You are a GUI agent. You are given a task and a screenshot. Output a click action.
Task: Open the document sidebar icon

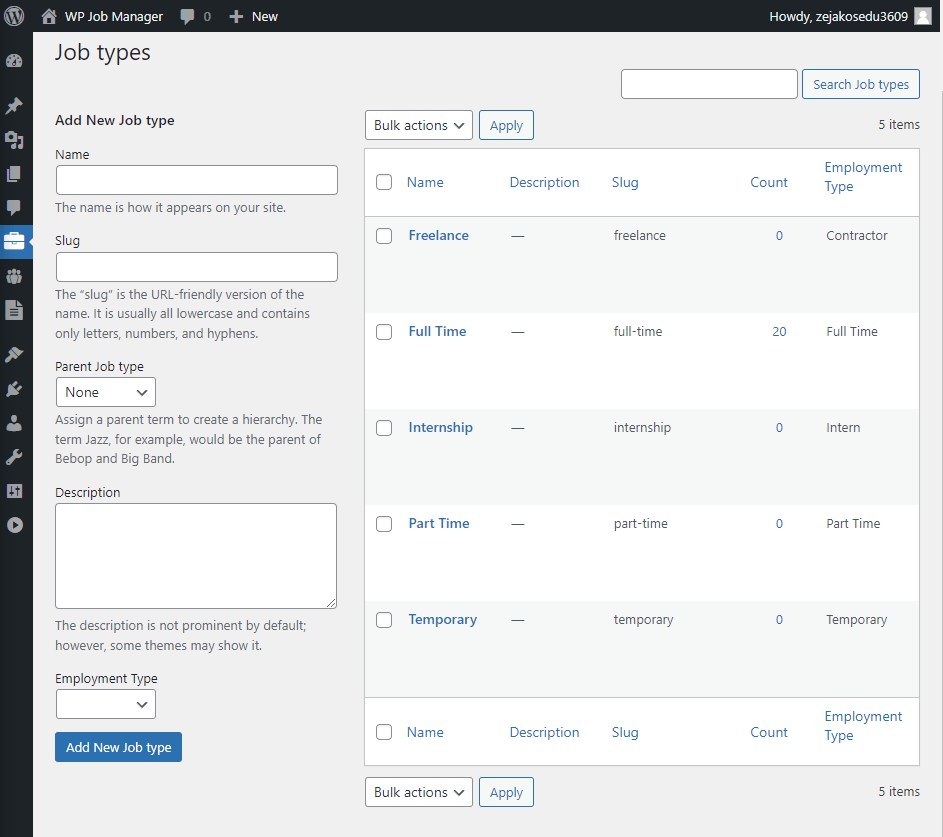tap(14, 310)
